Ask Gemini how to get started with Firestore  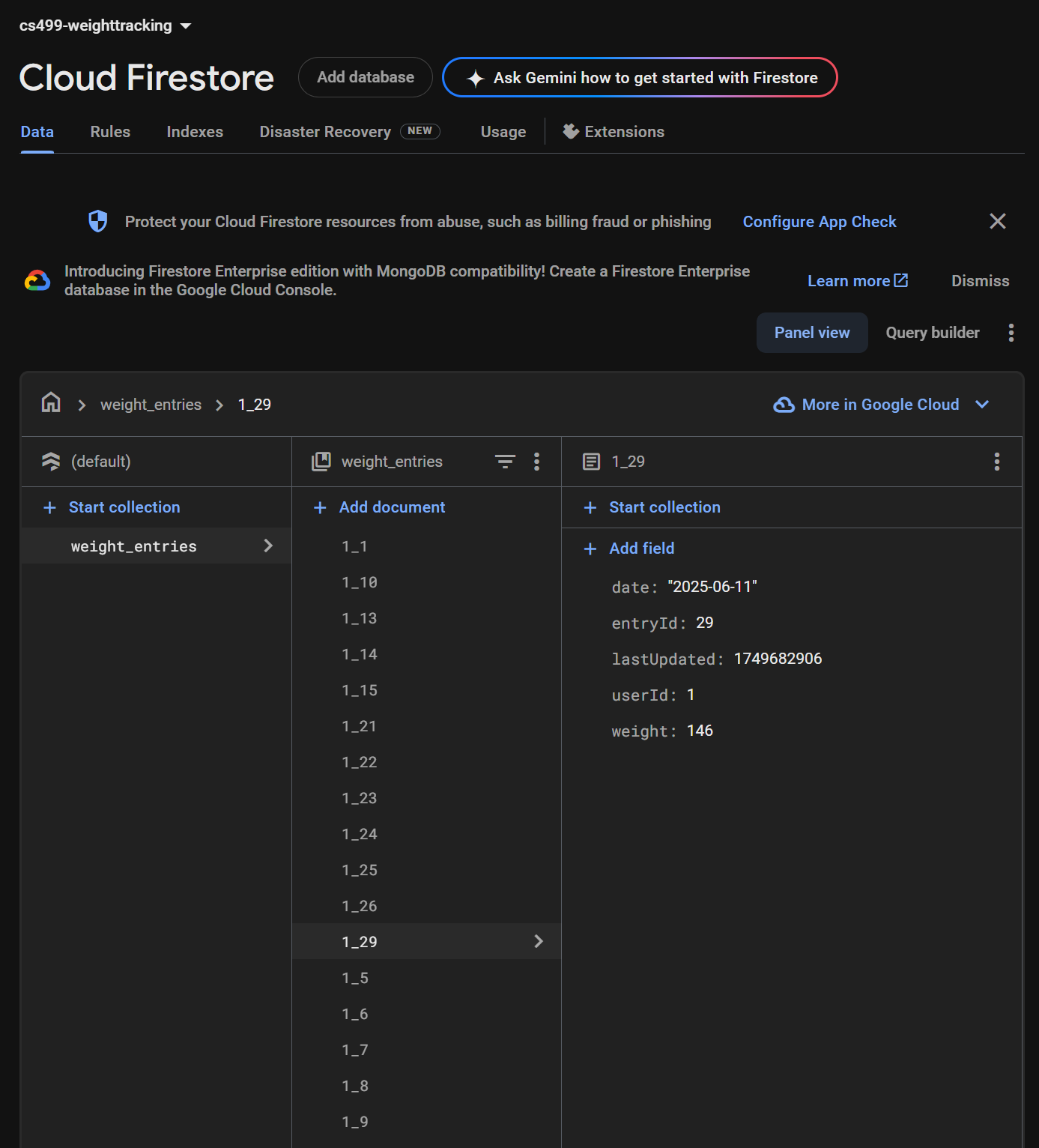pos(640,77)
